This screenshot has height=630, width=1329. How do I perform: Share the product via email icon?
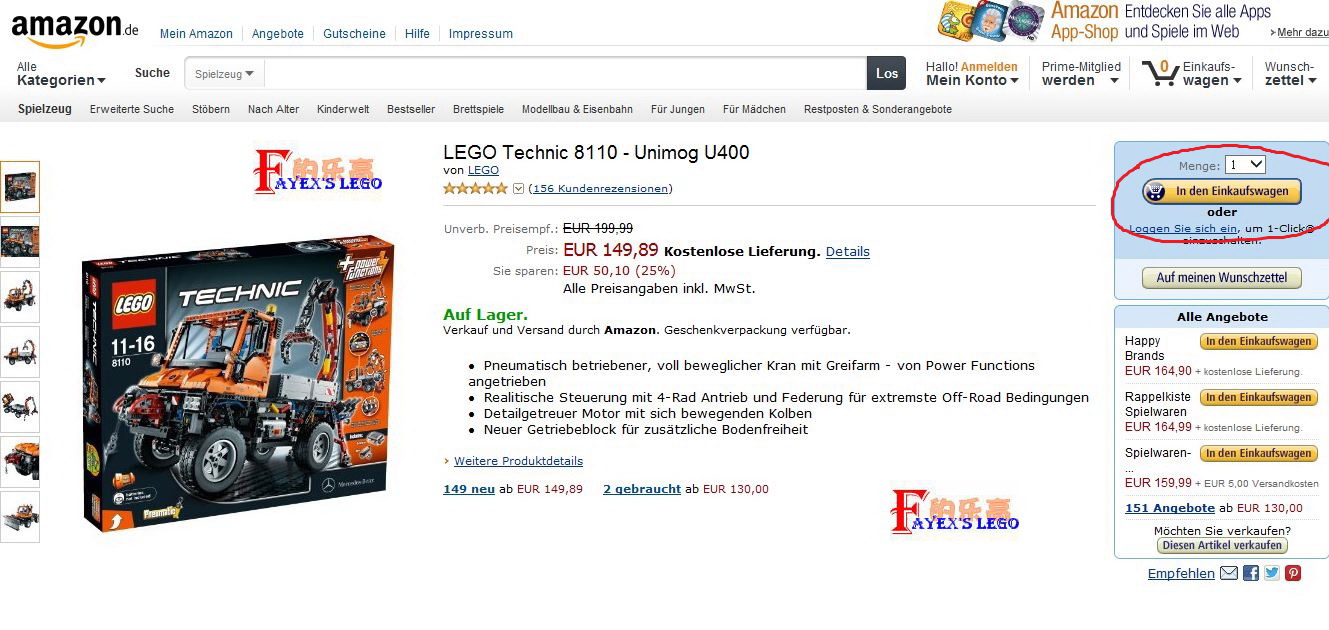[x=1229, y=573]
